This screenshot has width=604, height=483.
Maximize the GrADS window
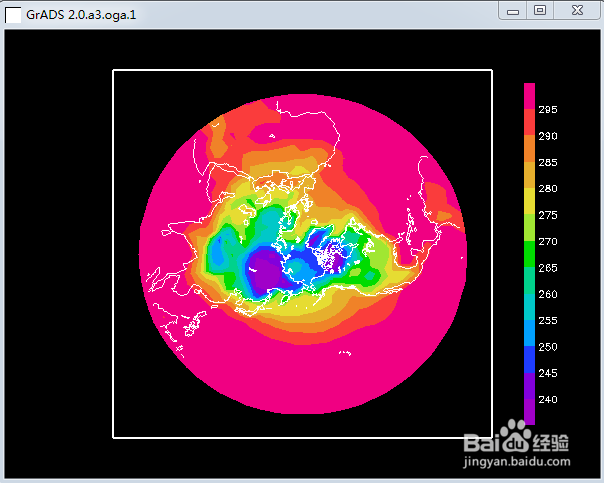click(540, 10)
